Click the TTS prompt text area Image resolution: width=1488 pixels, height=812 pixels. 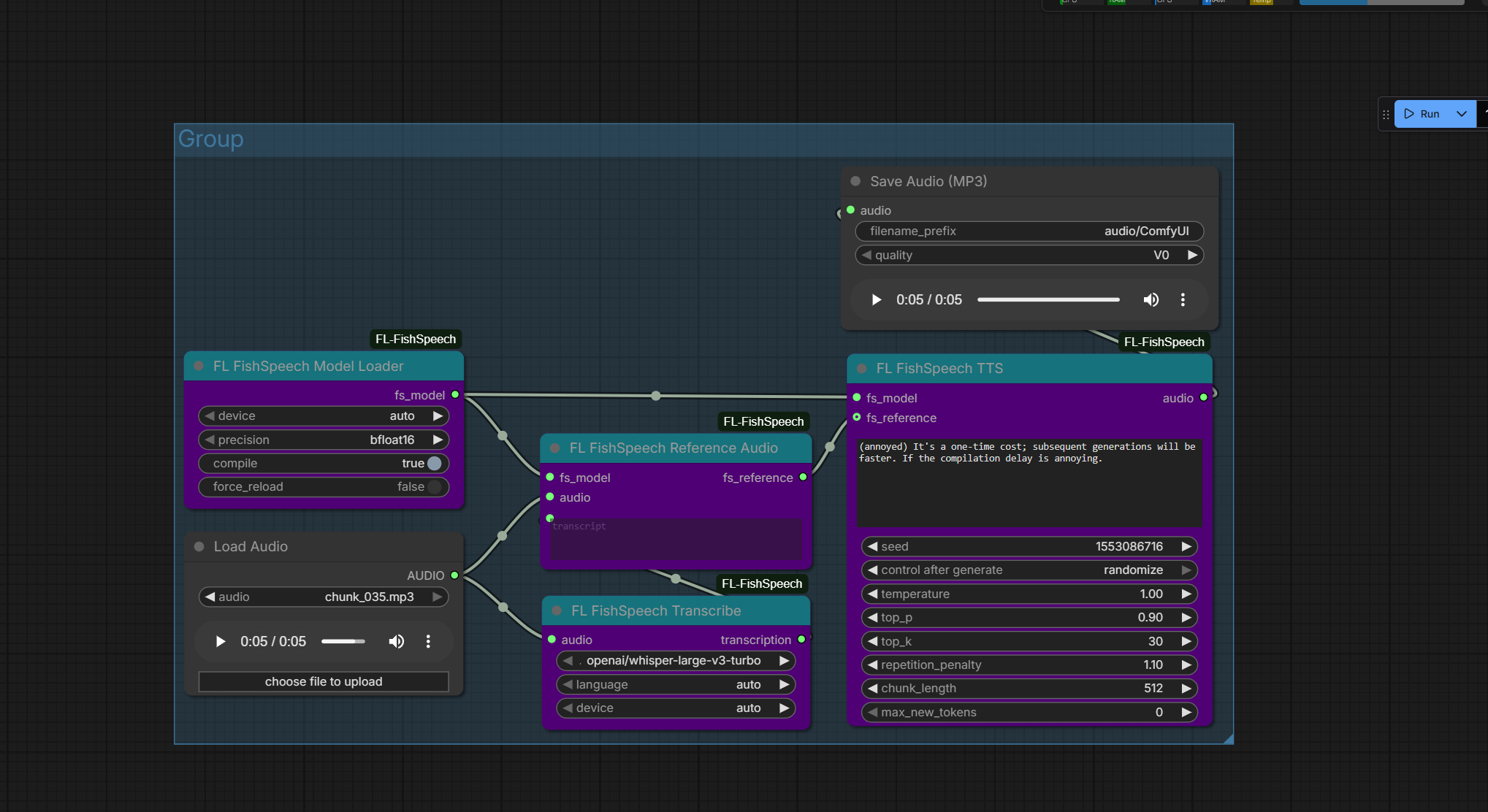(1029, 482)
